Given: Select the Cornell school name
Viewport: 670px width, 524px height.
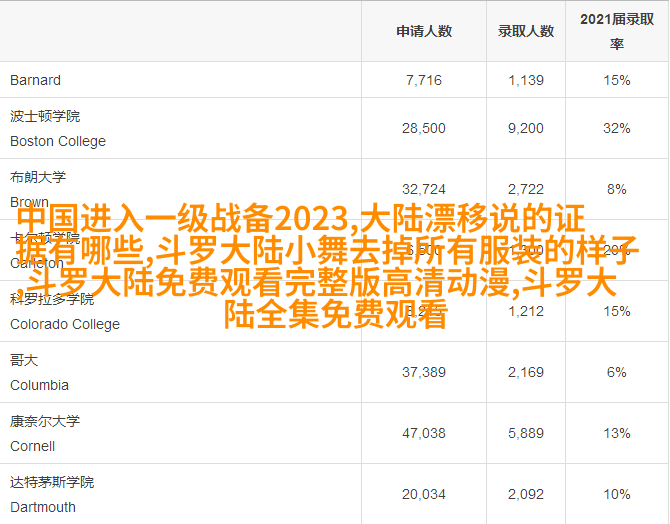Looking at the screenshot, I should [x=32, y=446].
